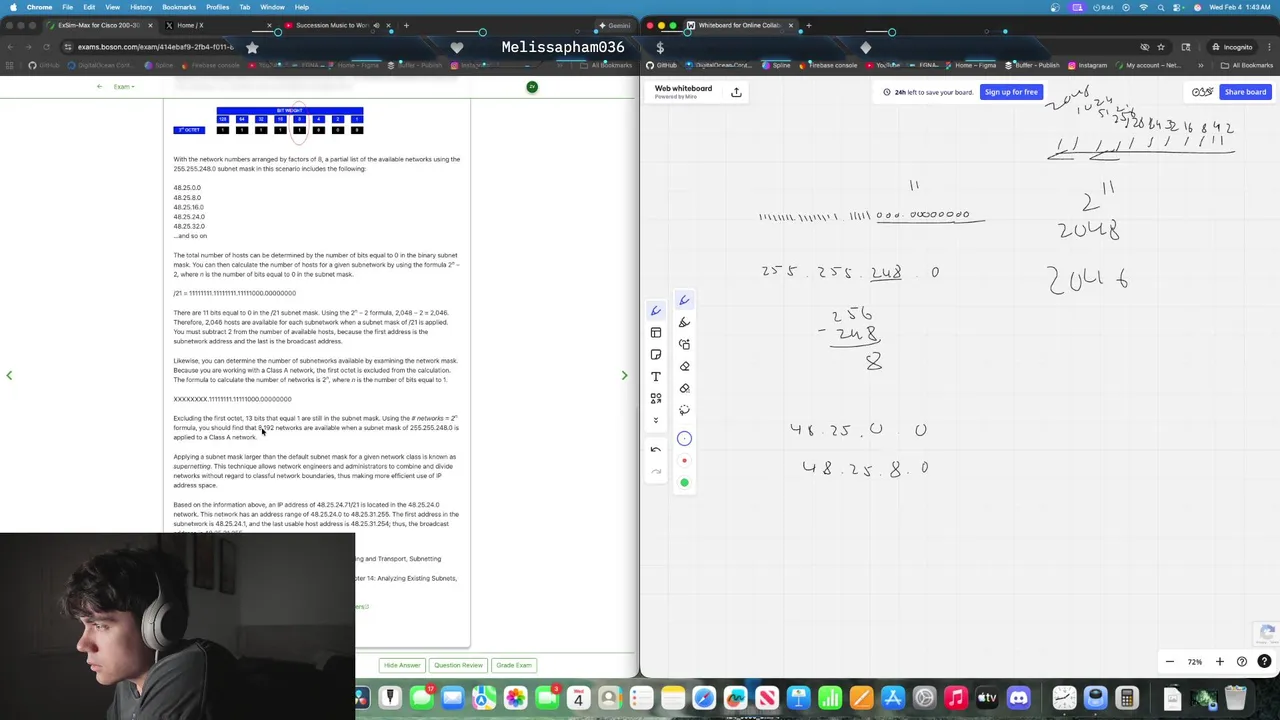Choose the highlighter tool in pen submenu

[685, 323]
